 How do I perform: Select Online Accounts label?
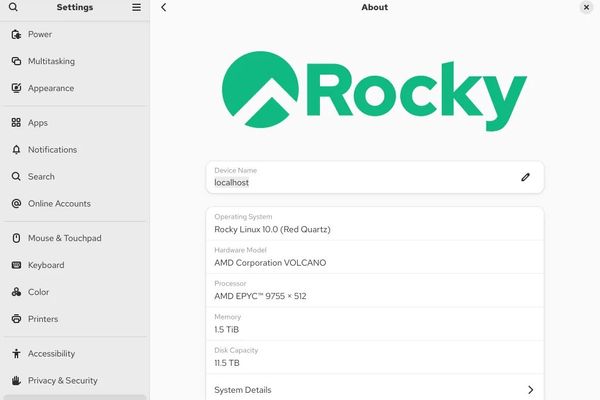point(59,204)
